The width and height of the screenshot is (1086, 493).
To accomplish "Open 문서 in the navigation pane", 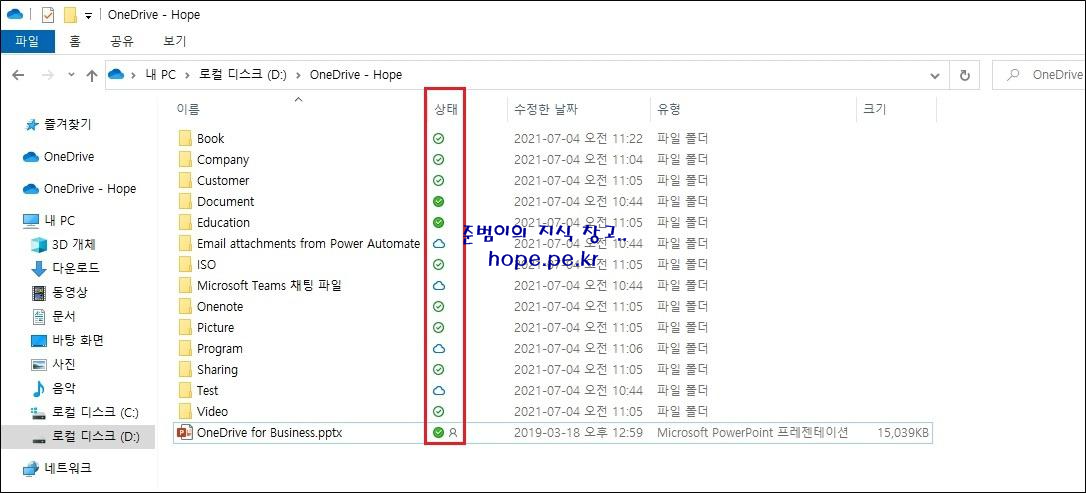I will 64,316.
